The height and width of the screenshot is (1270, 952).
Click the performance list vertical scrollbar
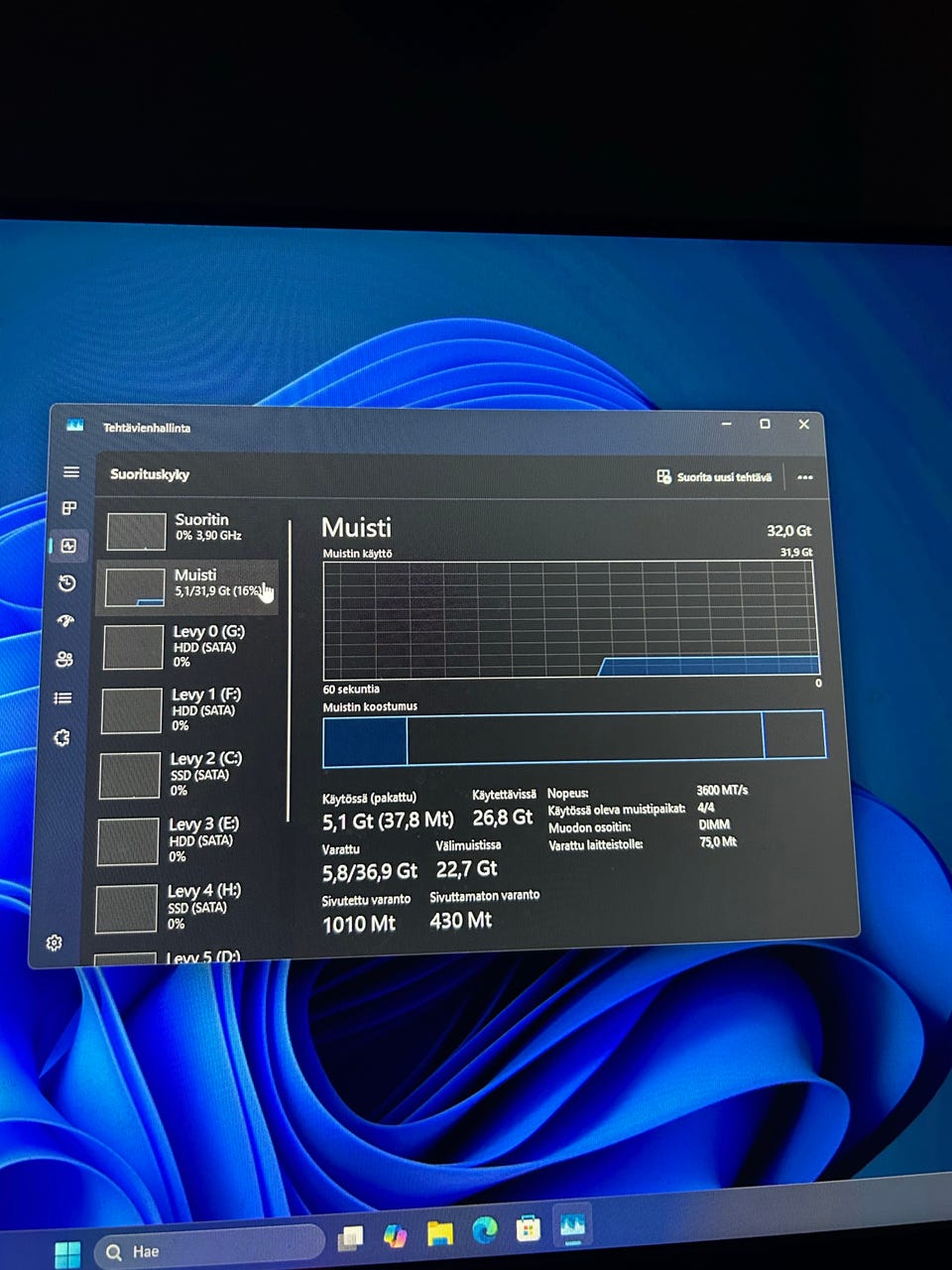point(290,670)
